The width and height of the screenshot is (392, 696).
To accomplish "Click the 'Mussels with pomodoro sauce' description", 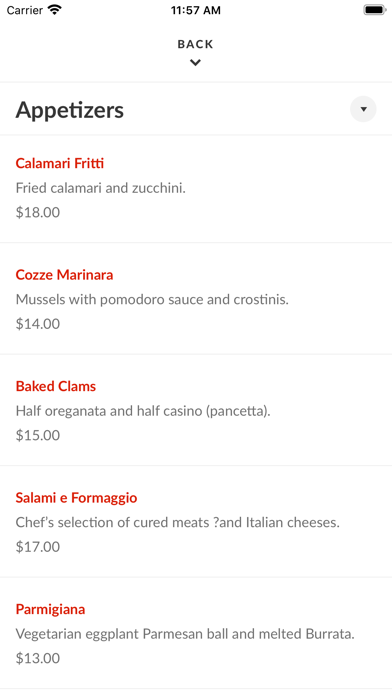I will pos(152,300).
